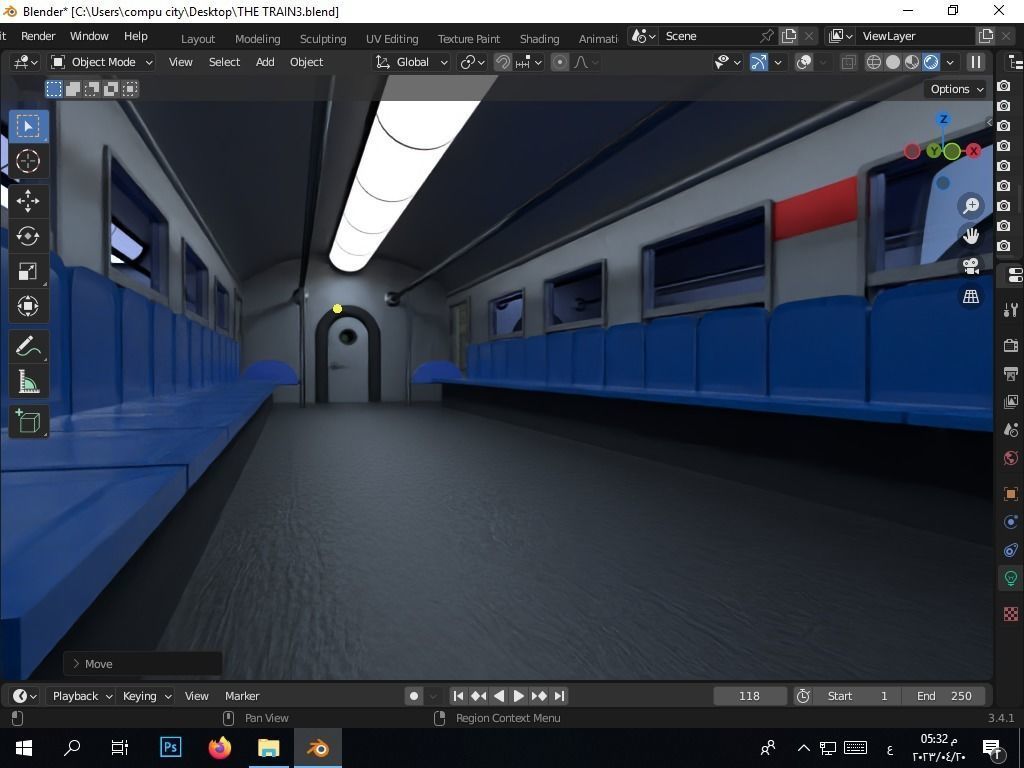Select the Select Box tool

click(28, 126)
